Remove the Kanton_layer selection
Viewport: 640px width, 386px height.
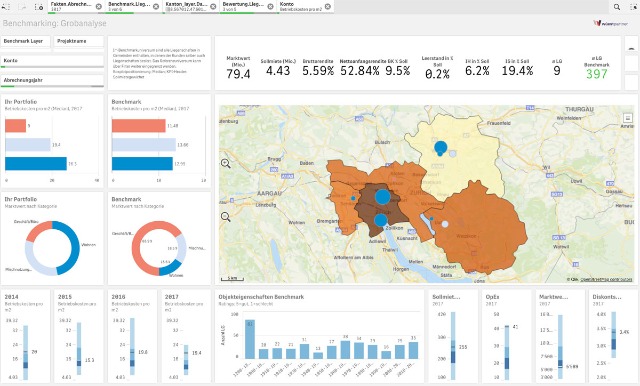click(x=213, y=7)
